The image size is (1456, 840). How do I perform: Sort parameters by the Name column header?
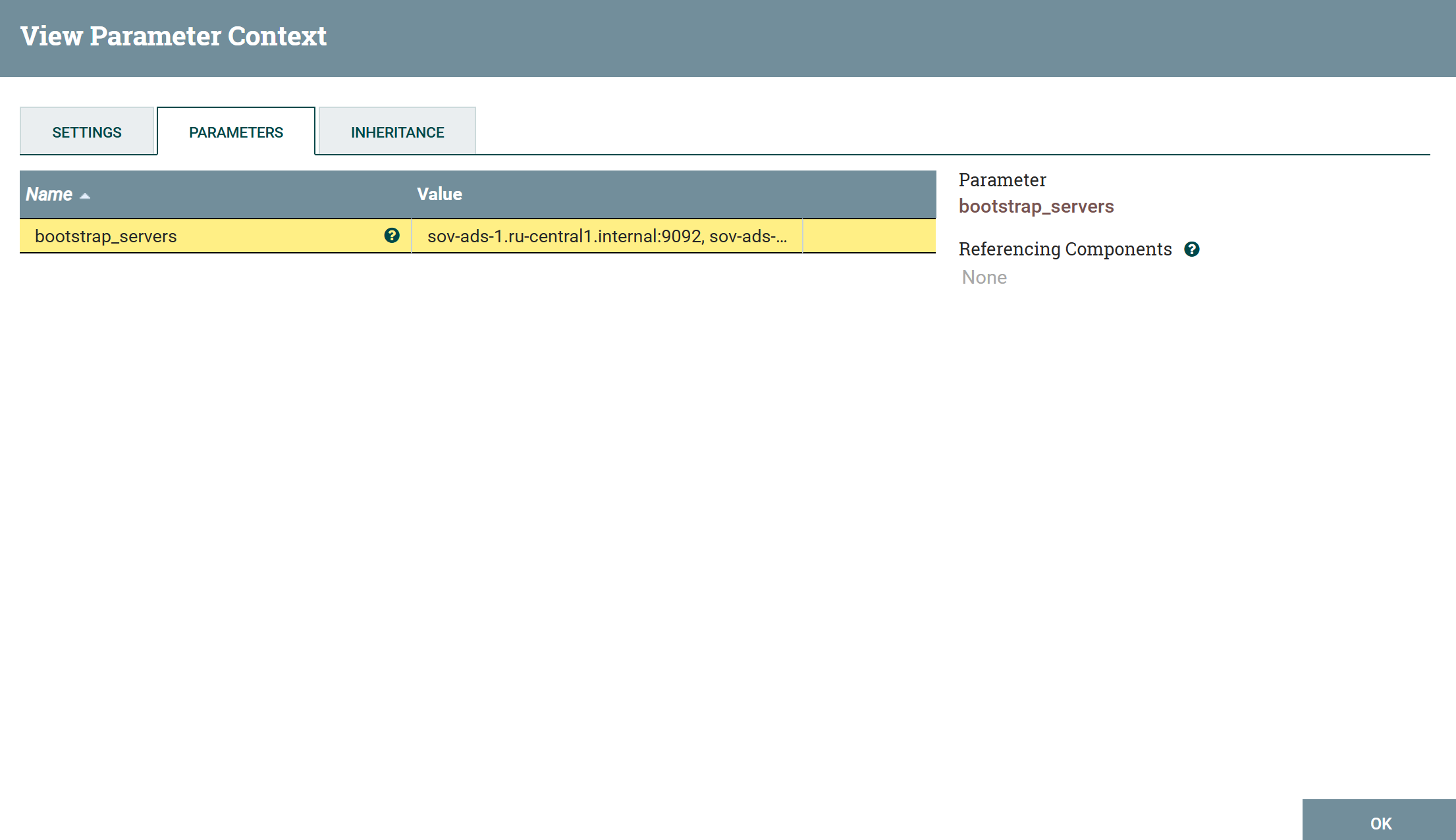pyautogui.click(x=49, y=194)
